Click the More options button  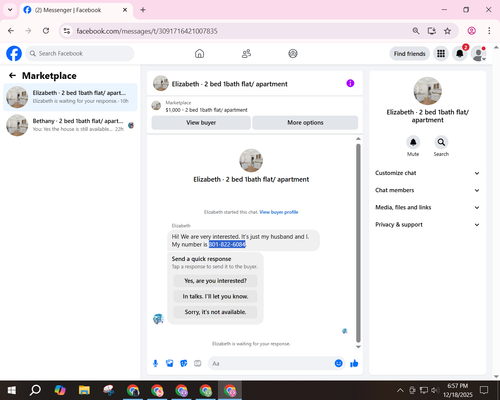click(305, 123)
